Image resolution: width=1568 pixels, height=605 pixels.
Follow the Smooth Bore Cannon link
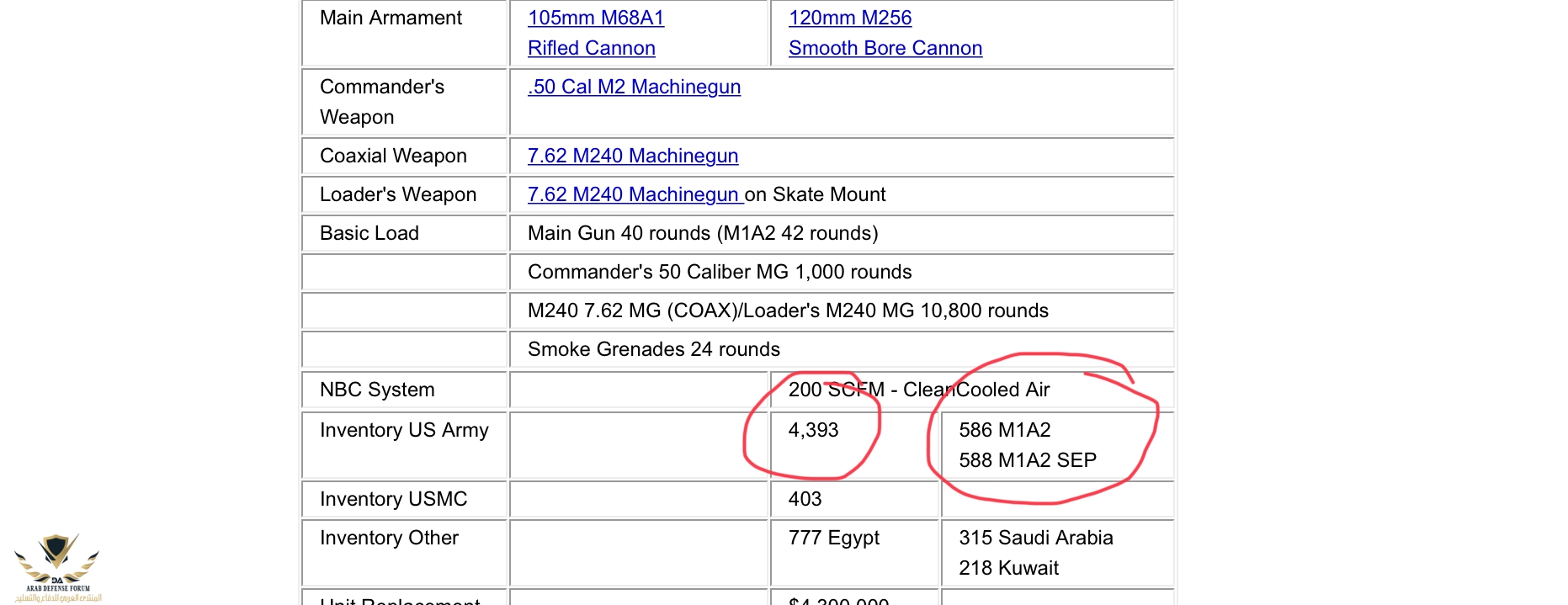coord(885,48)
